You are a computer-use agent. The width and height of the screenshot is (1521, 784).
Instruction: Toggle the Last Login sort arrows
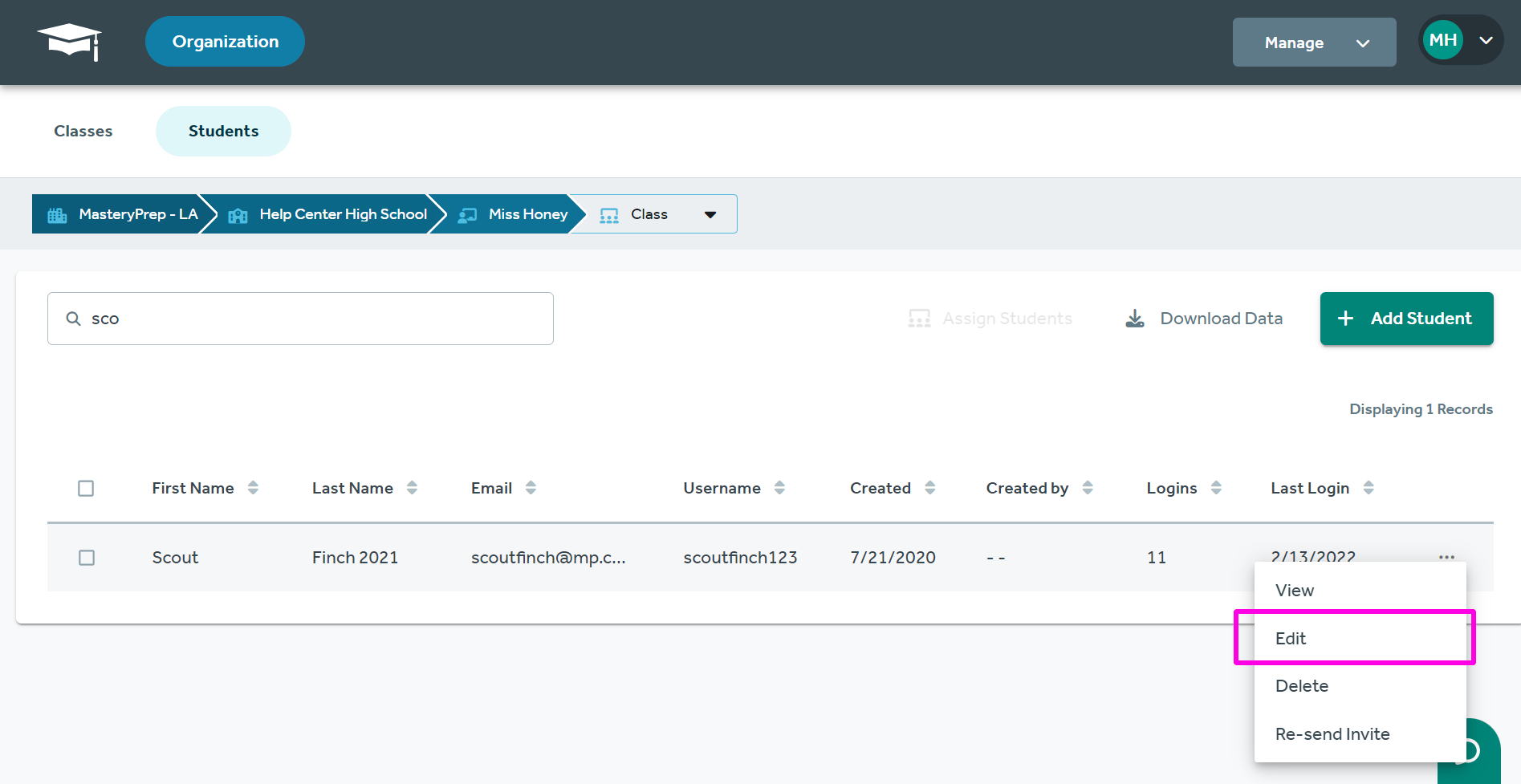[x=1369, y=487]
